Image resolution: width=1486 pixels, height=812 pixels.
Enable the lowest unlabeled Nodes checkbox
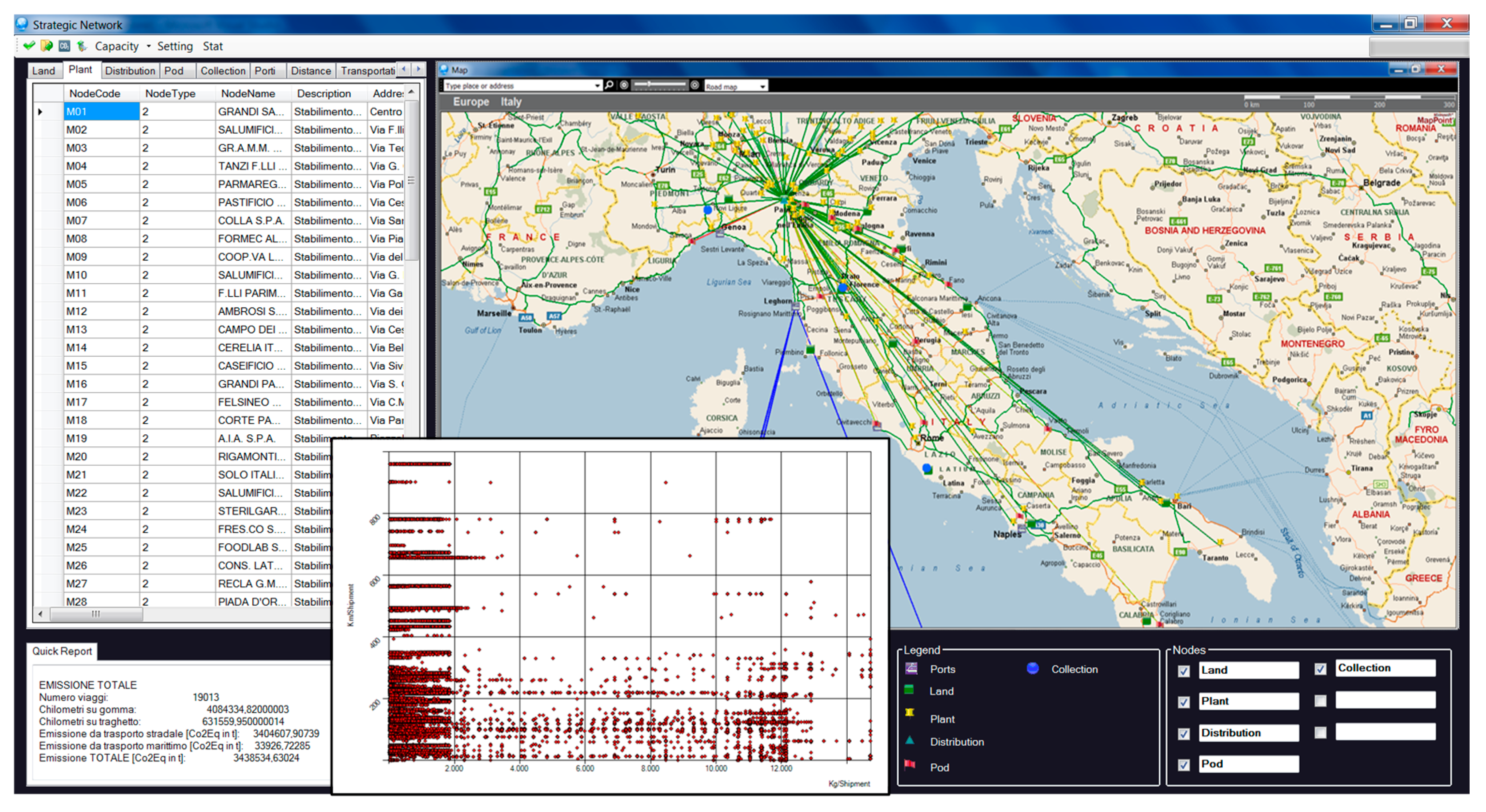pyautogui.click(x=1320, y=732)
